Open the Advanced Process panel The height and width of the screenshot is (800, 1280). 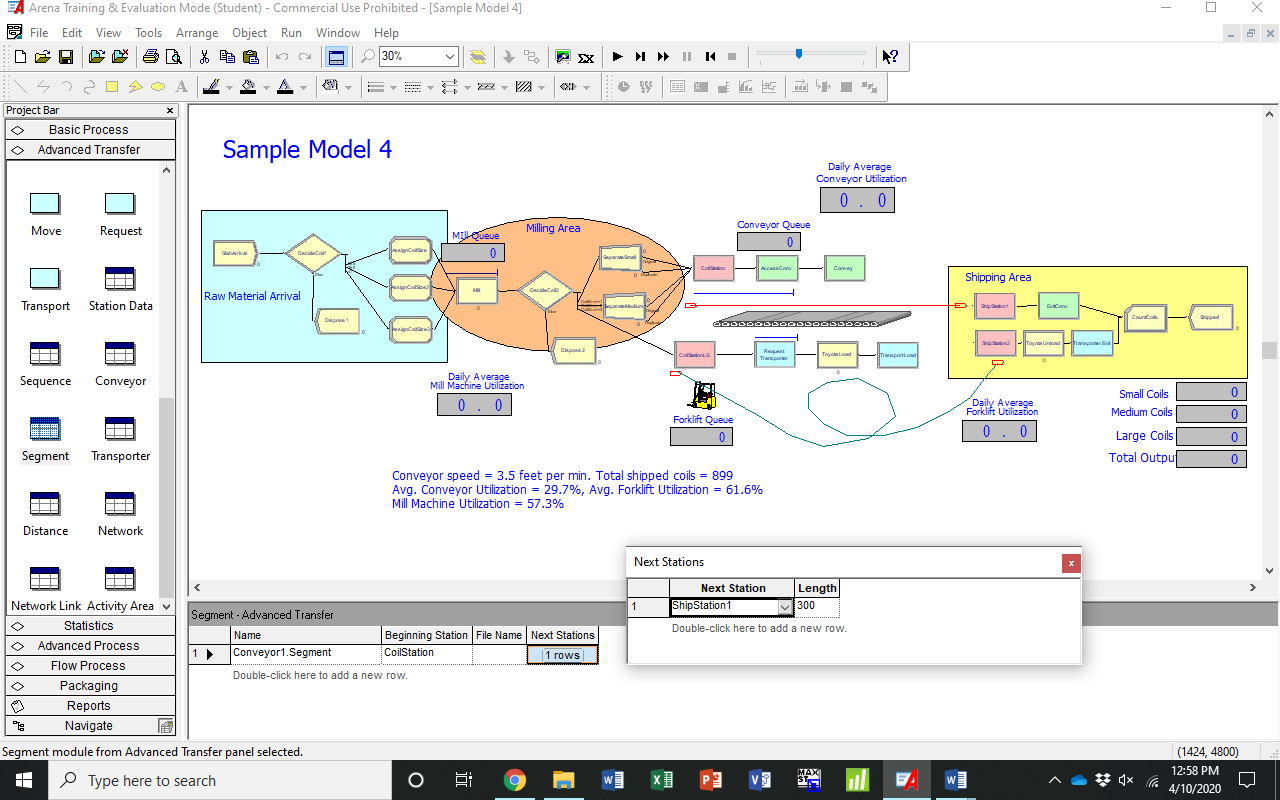[x=90, y=646]
